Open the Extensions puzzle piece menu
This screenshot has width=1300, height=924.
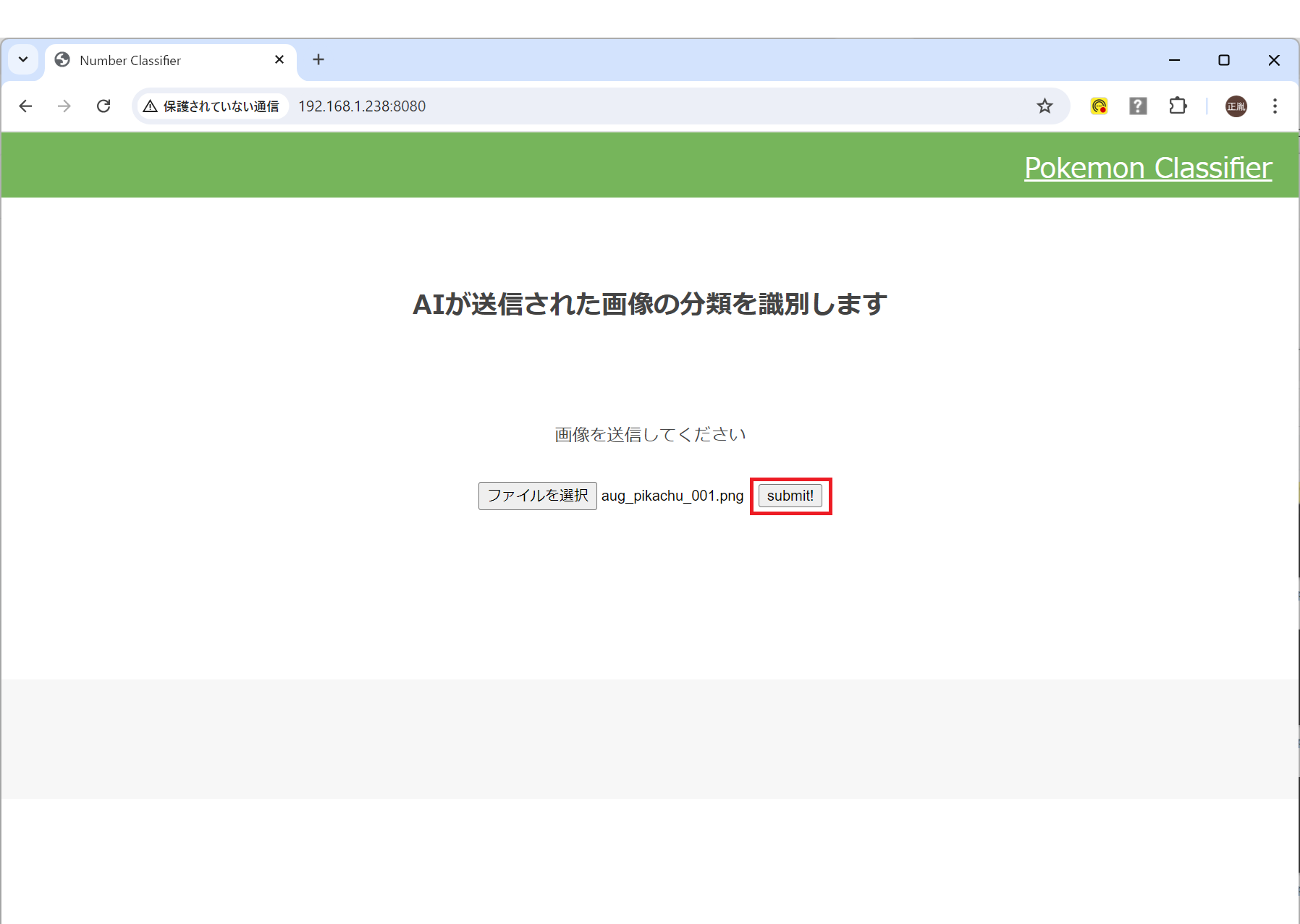(1178, 106)
